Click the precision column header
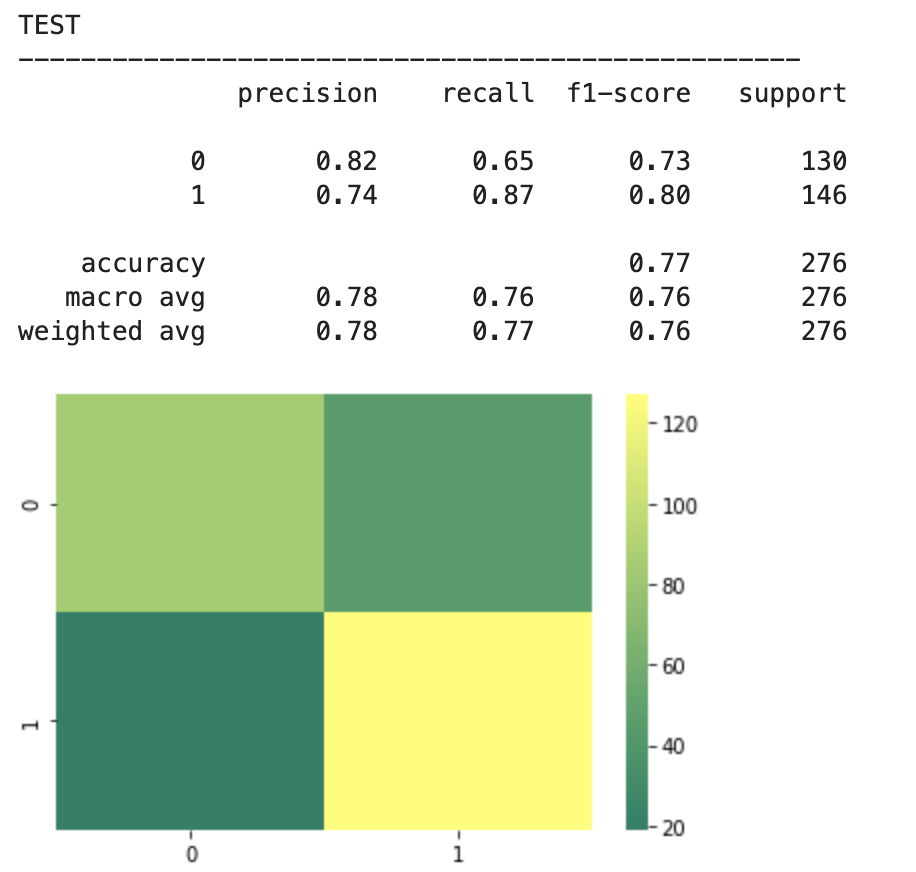Image resolution: width=916 pixels, height=872 pixels. coord(307,94)
